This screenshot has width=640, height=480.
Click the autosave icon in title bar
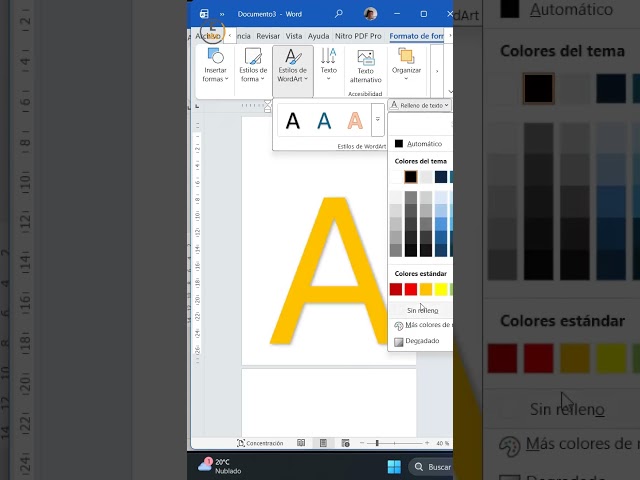coord(204,14)
